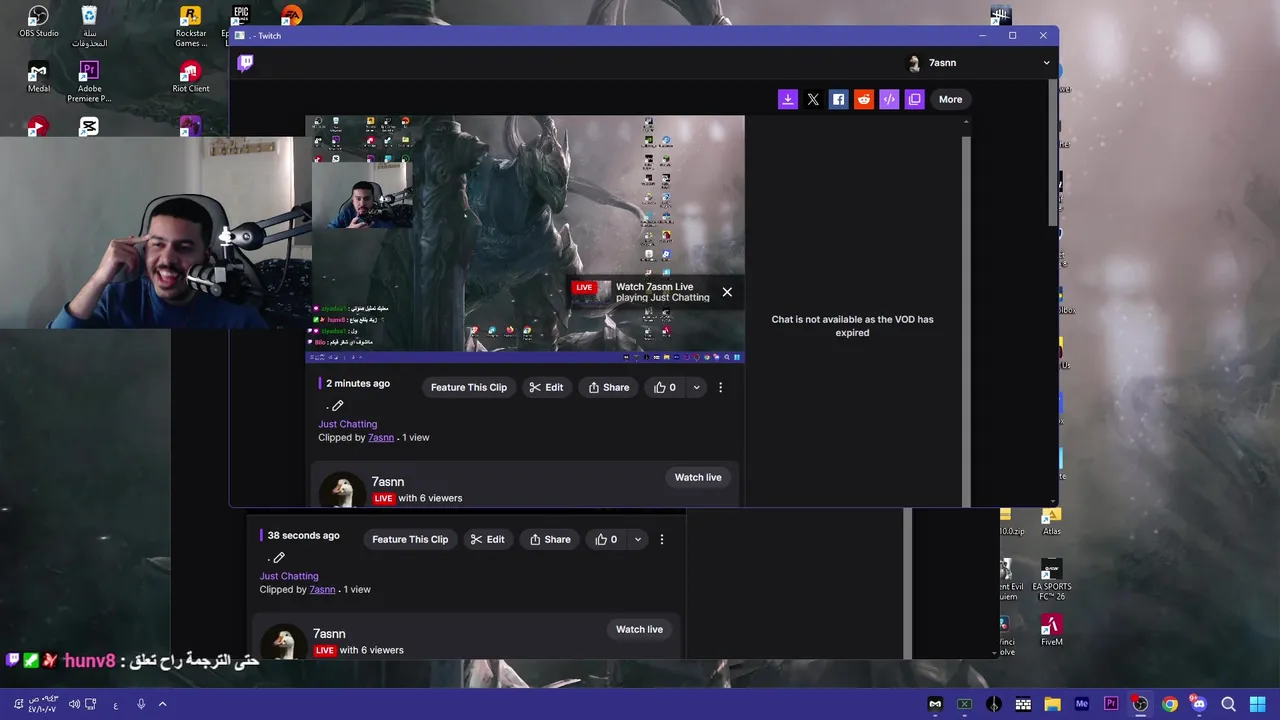
Task: Open Premiere Pro from the taskbar
Action: coord(1111,704)
